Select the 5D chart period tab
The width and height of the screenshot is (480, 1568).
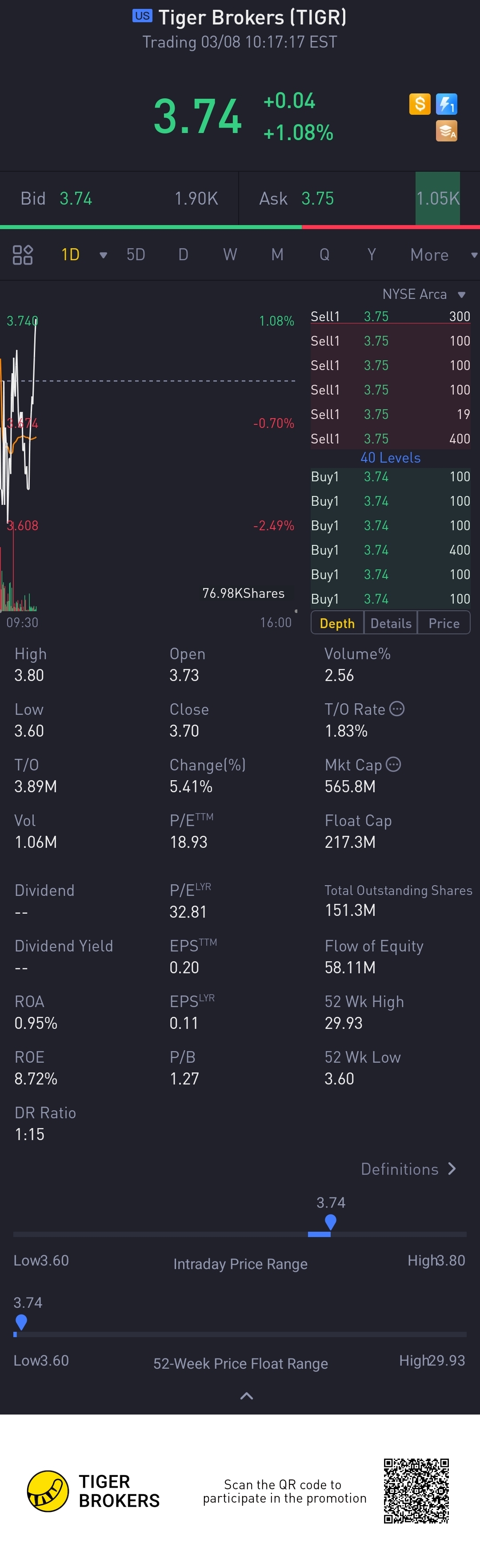pos(136,254)
